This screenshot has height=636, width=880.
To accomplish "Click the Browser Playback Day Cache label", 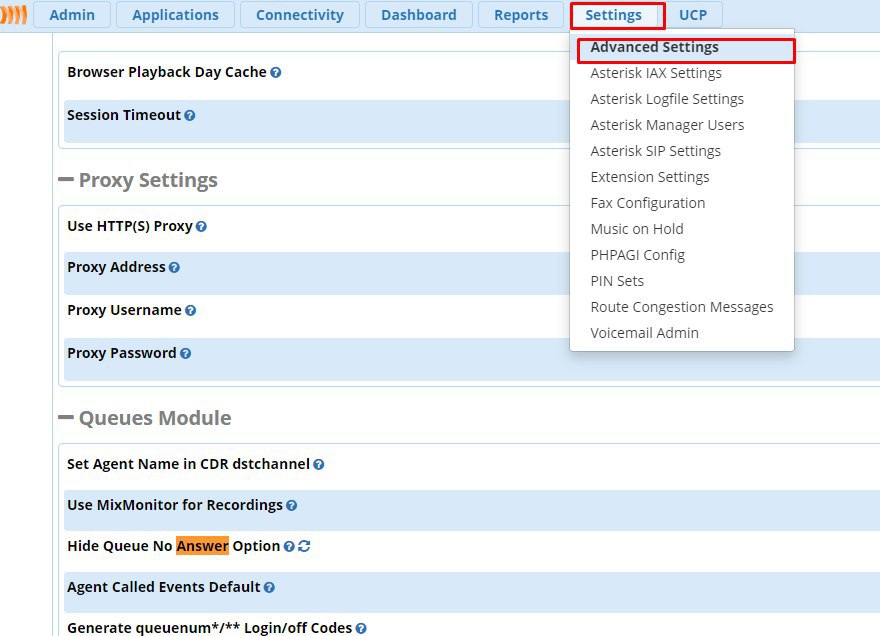I will coord(167,72).
